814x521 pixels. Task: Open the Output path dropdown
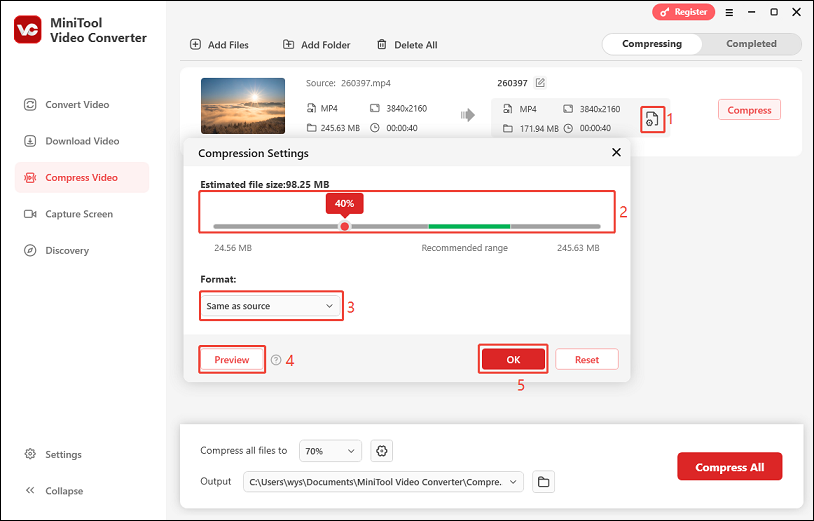pyautogui.click(x=383, y=482)
